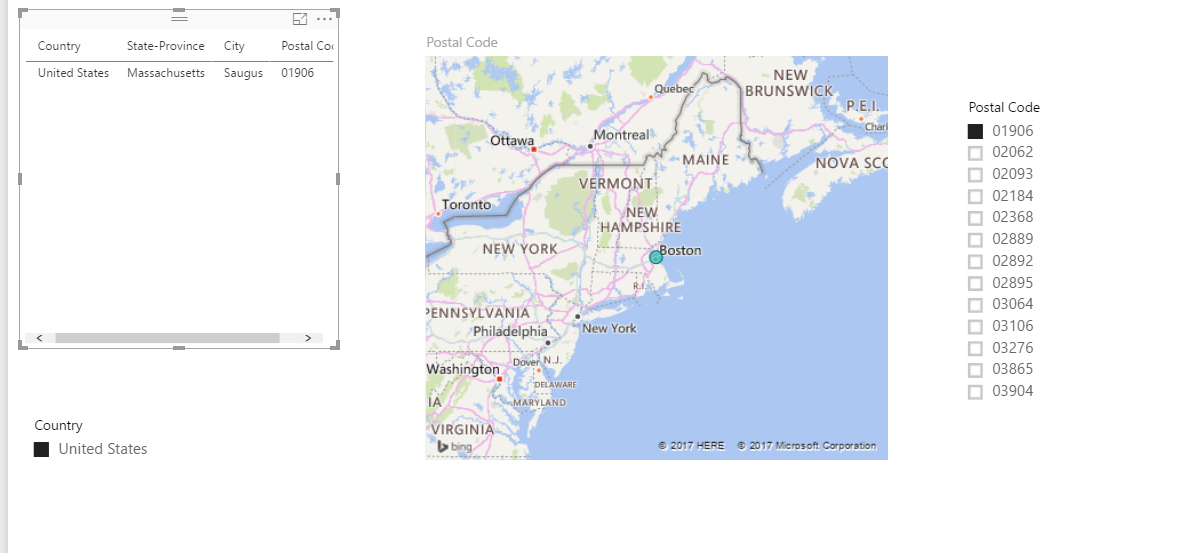
Task: Sort table by State-Province column header
Action: click(x=166, y=46)
